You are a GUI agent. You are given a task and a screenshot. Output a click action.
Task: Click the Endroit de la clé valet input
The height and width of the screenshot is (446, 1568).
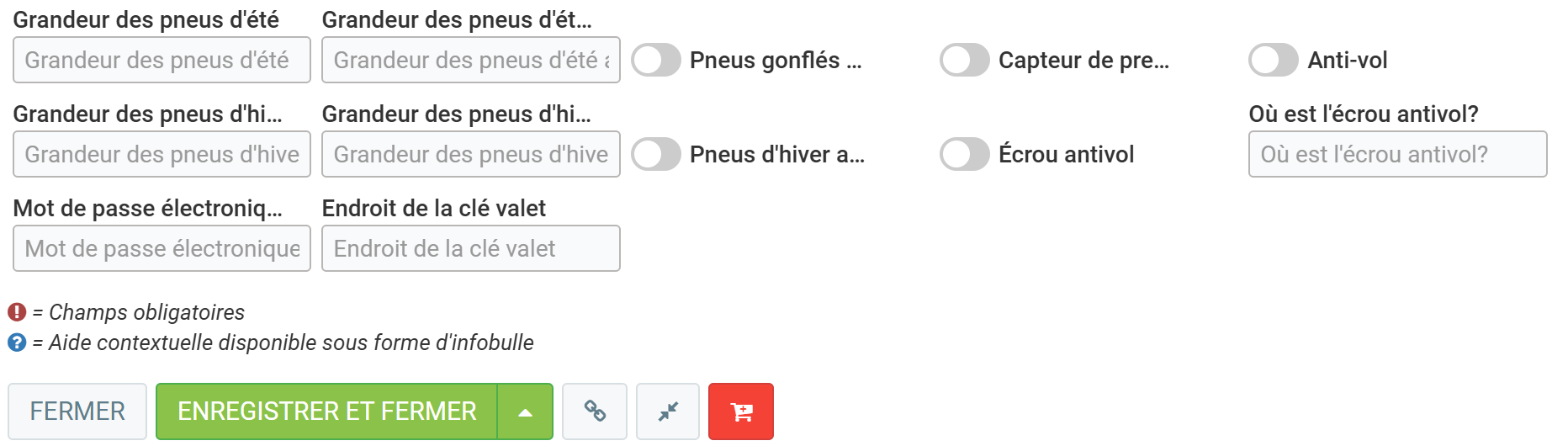(471, 249)
